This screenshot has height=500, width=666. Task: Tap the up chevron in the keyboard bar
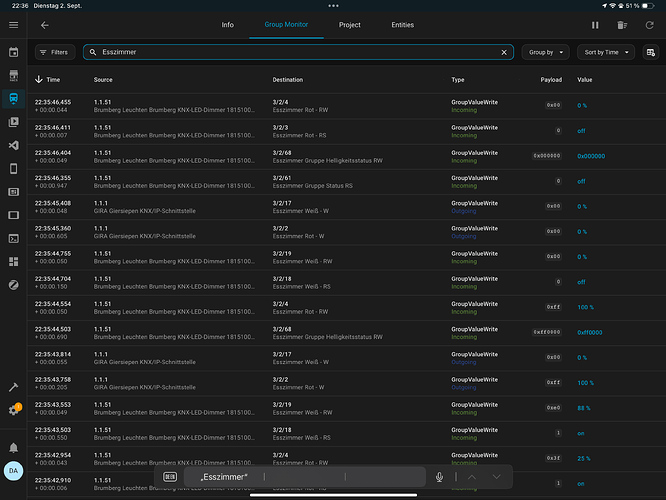[x=471, y=477]
